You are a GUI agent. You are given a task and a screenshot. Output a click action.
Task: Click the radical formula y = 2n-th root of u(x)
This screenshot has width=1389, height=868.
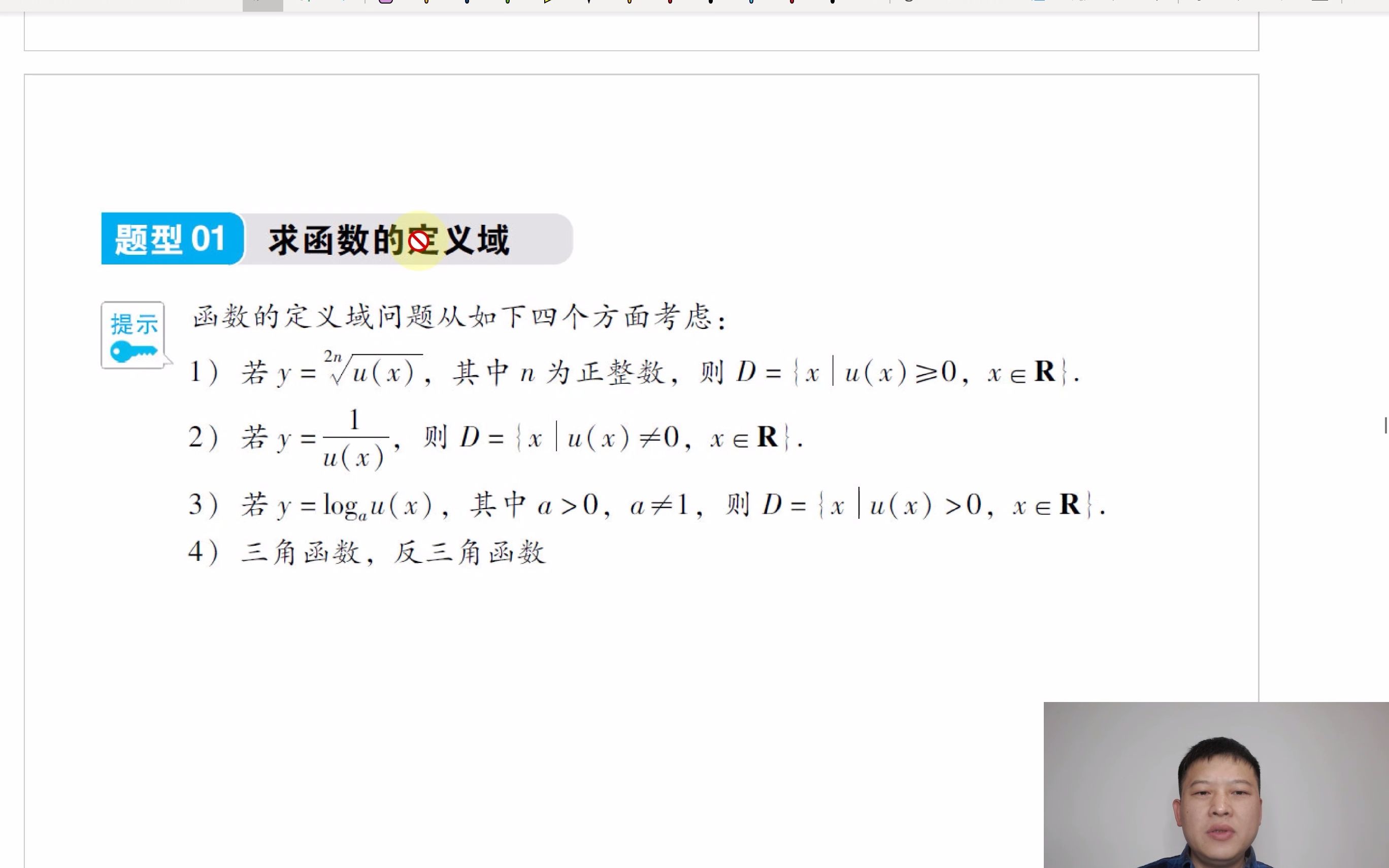[x=350, y=369]
